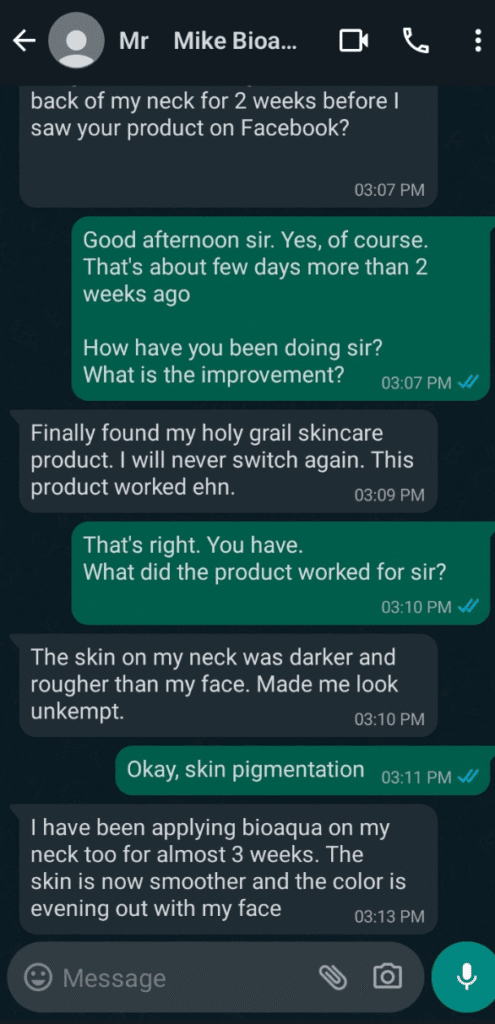Select the 'holy grail skincare' message
The image size is (495, 1024).
[x=229, y=461]
